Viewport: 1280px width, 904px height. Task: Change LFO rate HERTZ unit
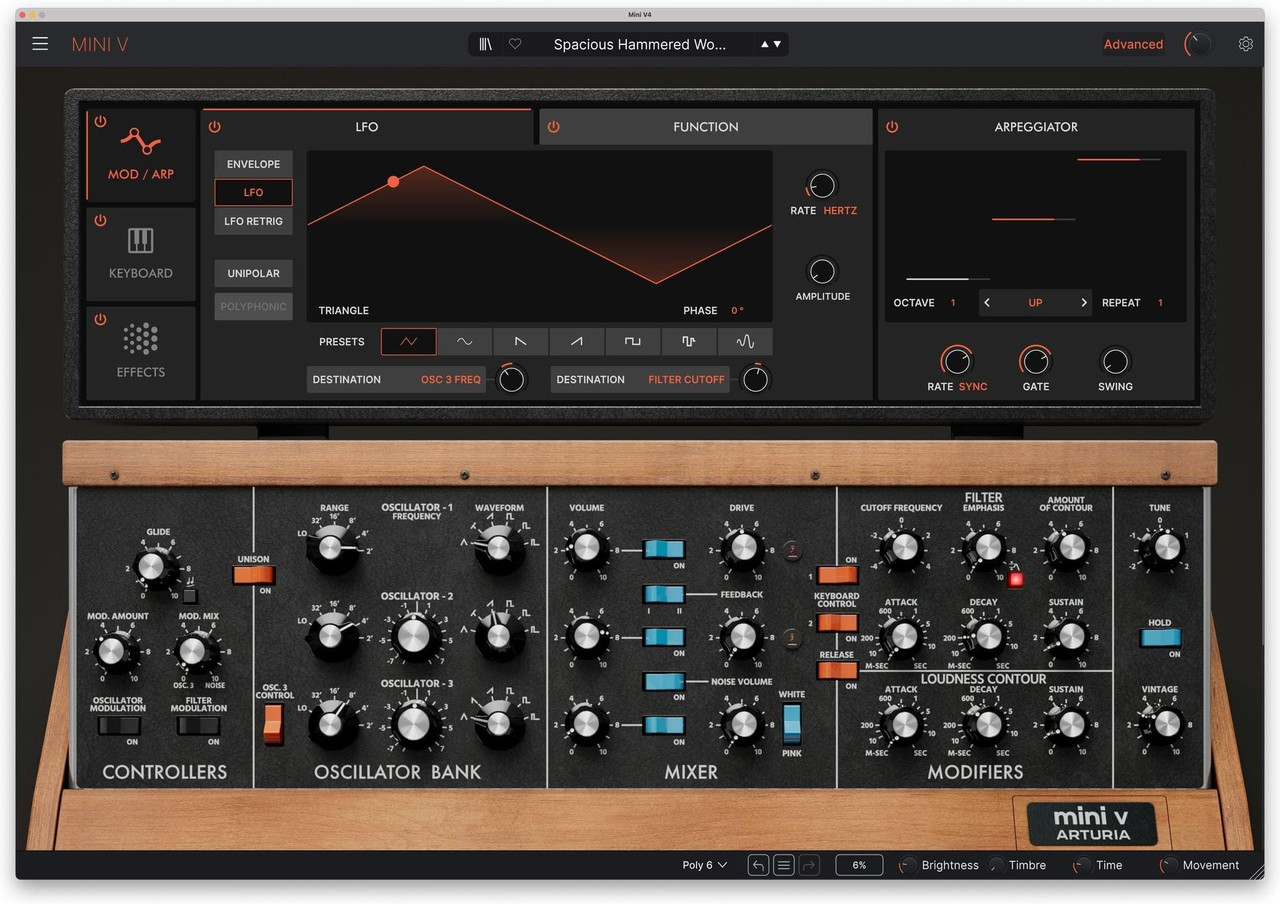click(x=840, y=211)
